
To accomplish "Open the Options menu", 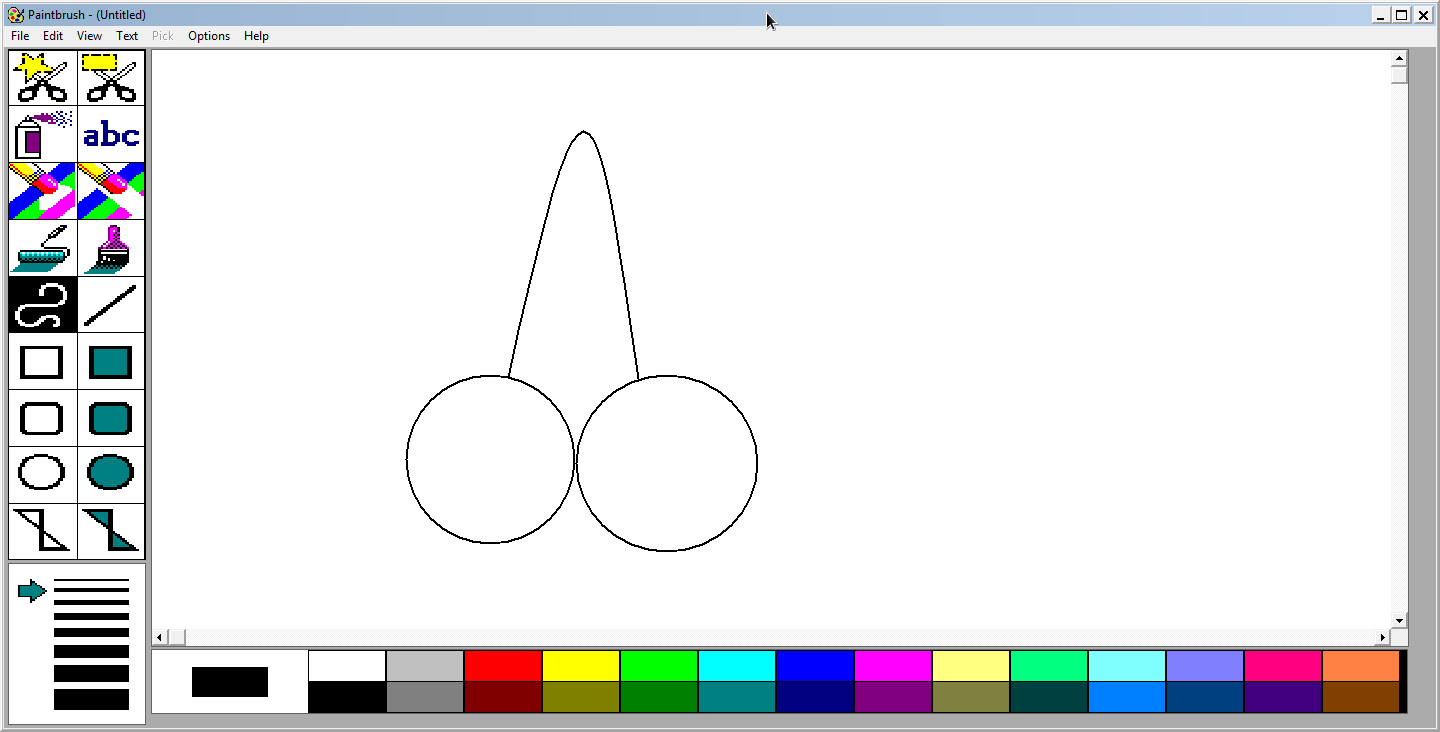I will coord(209,36).
